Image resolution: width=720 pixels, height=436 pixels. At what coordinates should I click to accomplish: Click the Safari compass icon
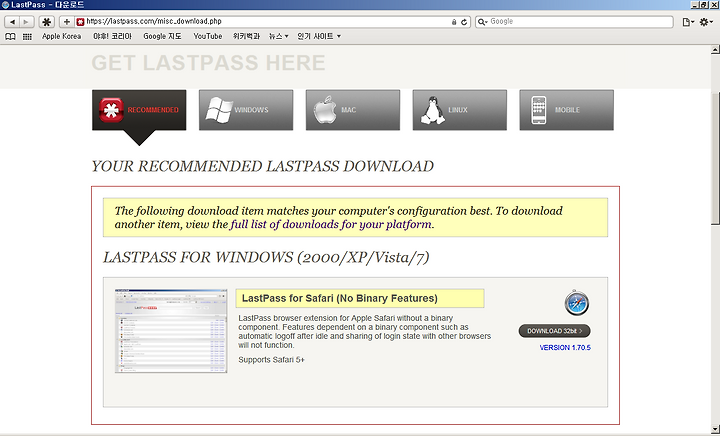(x=577, y=303)
